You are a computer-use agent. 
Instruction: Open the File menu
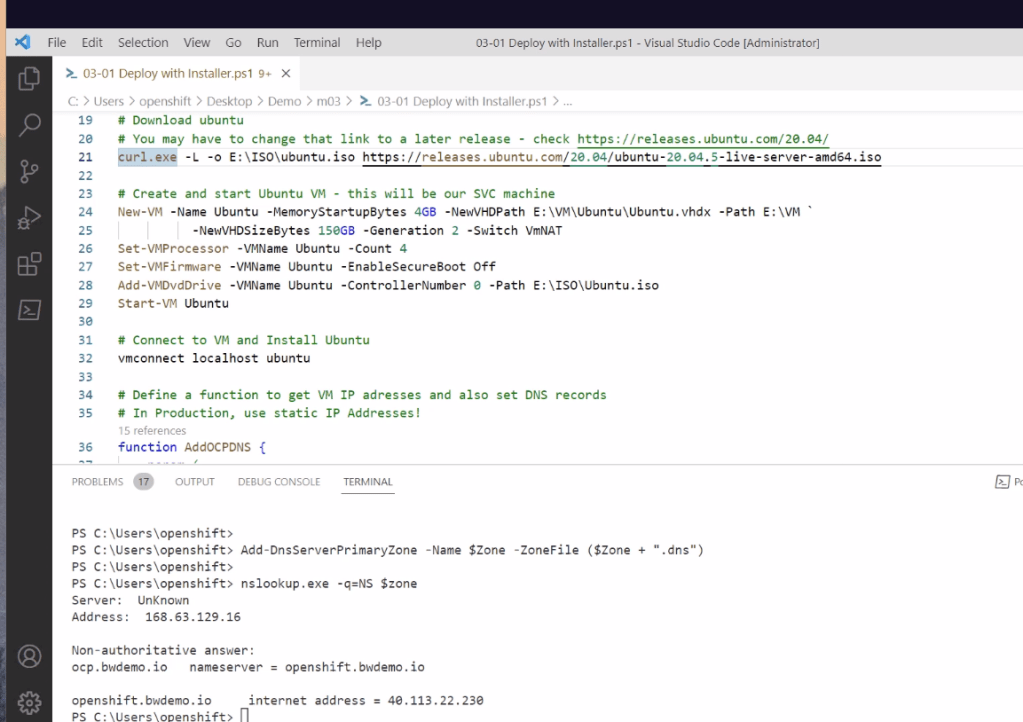57,42
